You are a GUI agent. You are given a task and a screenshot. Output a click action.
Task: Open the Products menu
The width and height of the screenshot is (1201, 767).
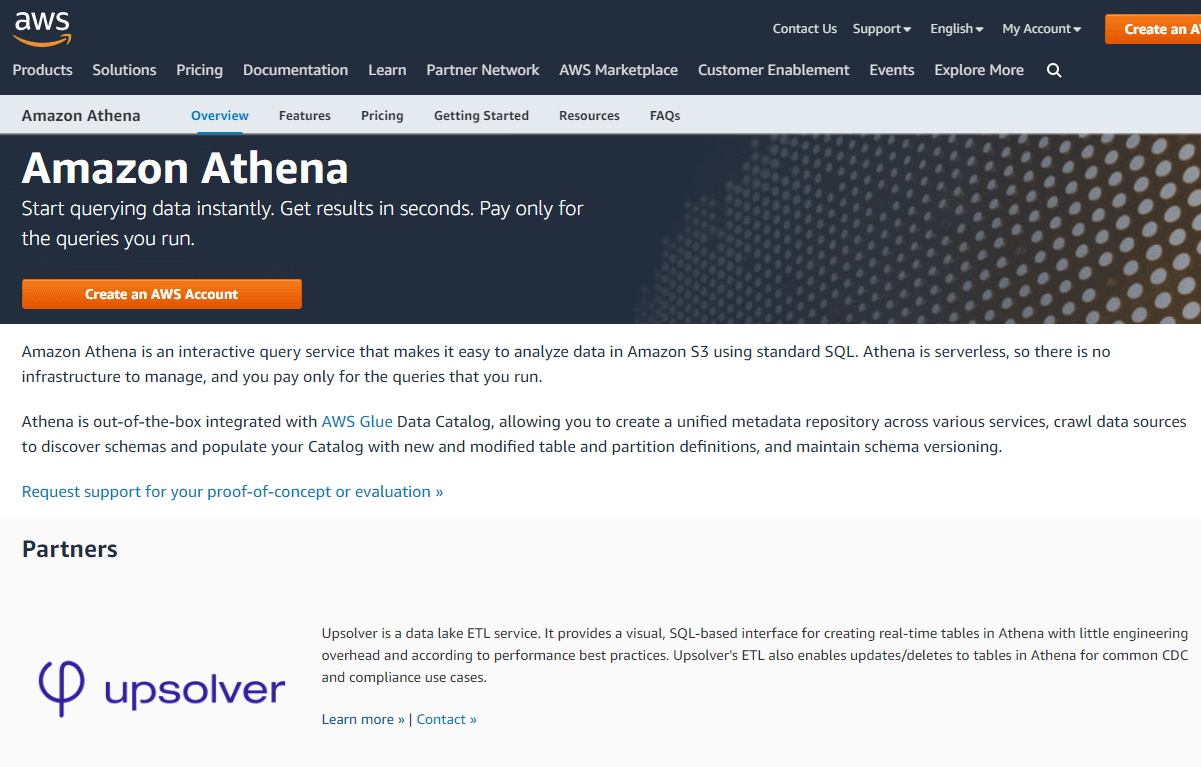click(42, 70)
